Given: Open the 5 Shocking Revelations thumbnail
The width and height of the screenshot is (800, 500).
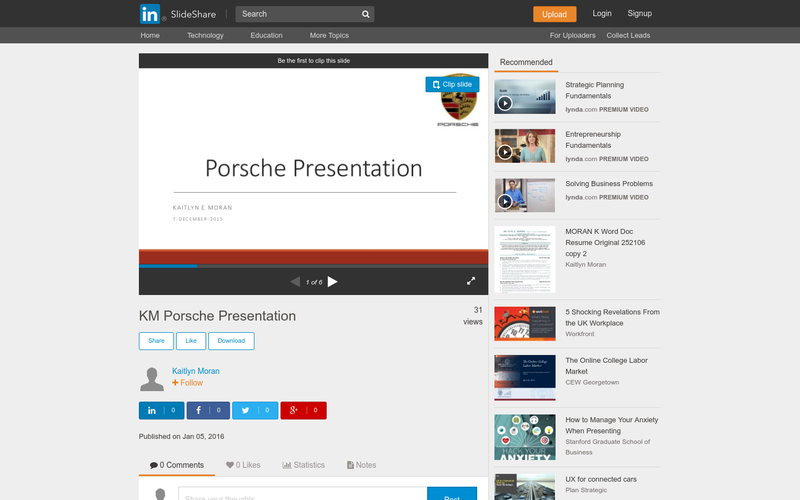Looking at the screenshot, I should [x=524, y=323].
